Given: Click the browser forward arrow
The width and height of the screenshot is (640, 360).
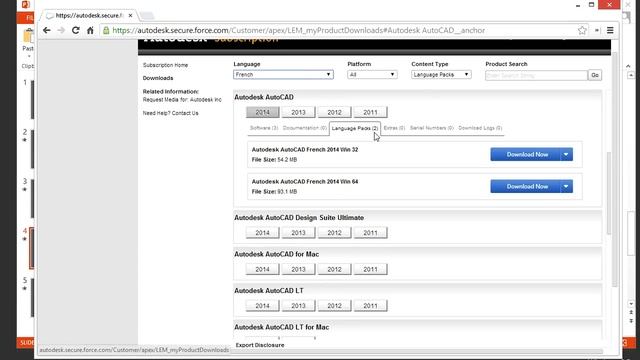Looking at the screenshot, I should 61,30.
